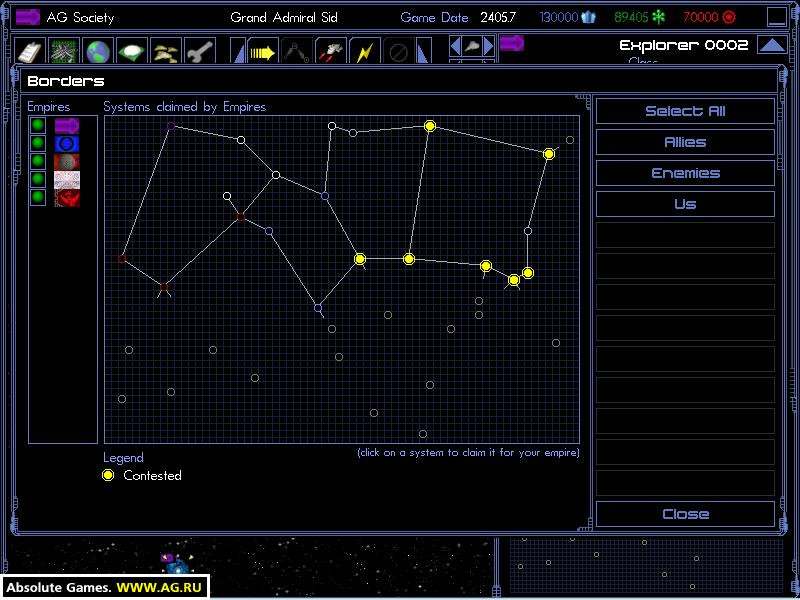Click the Earth globe planets icon
Screen dimensions: 800x600
98,51
